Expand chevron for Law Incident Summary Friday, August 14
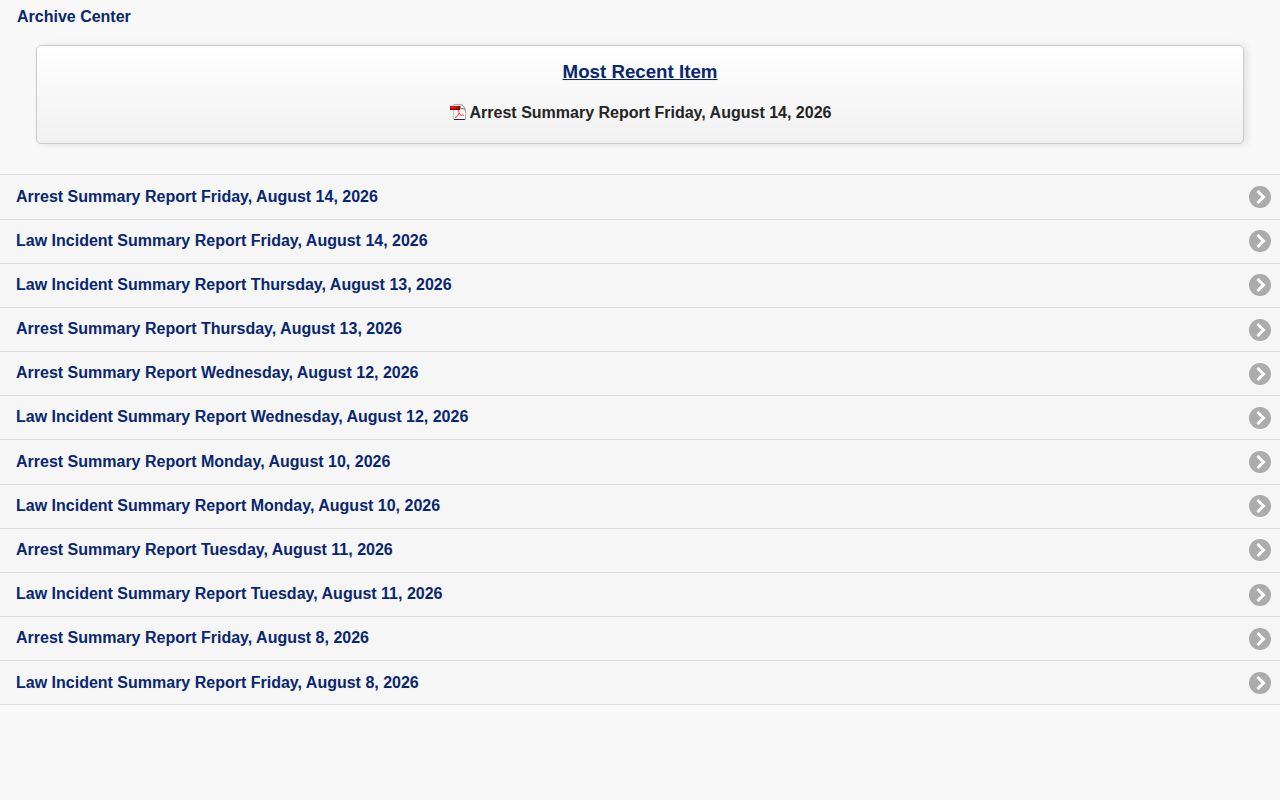This screenshot has height=800, width=1280. coord(1260,241)
